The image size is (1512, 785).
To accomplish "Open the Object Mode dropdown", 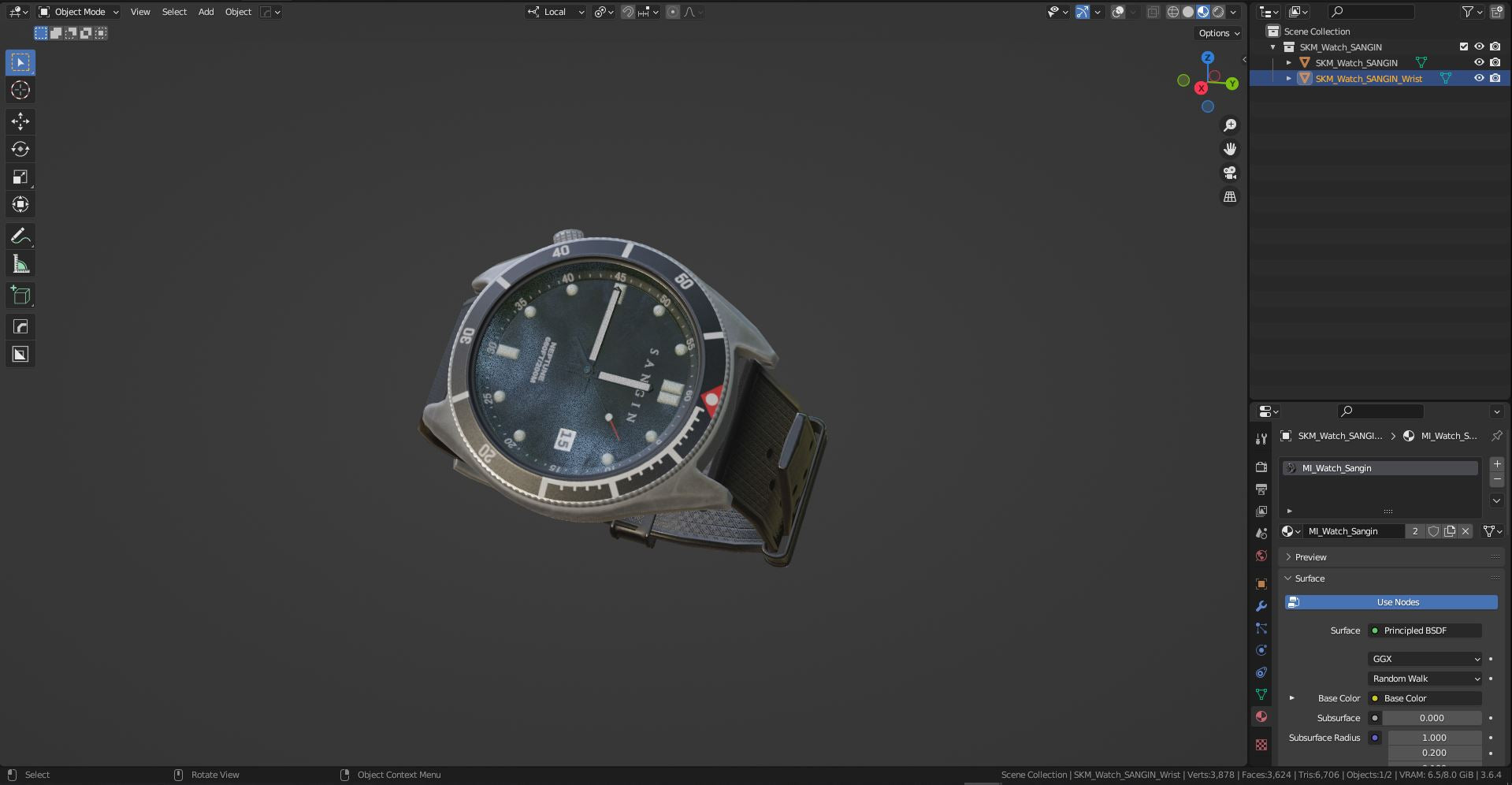I will 79,12.
